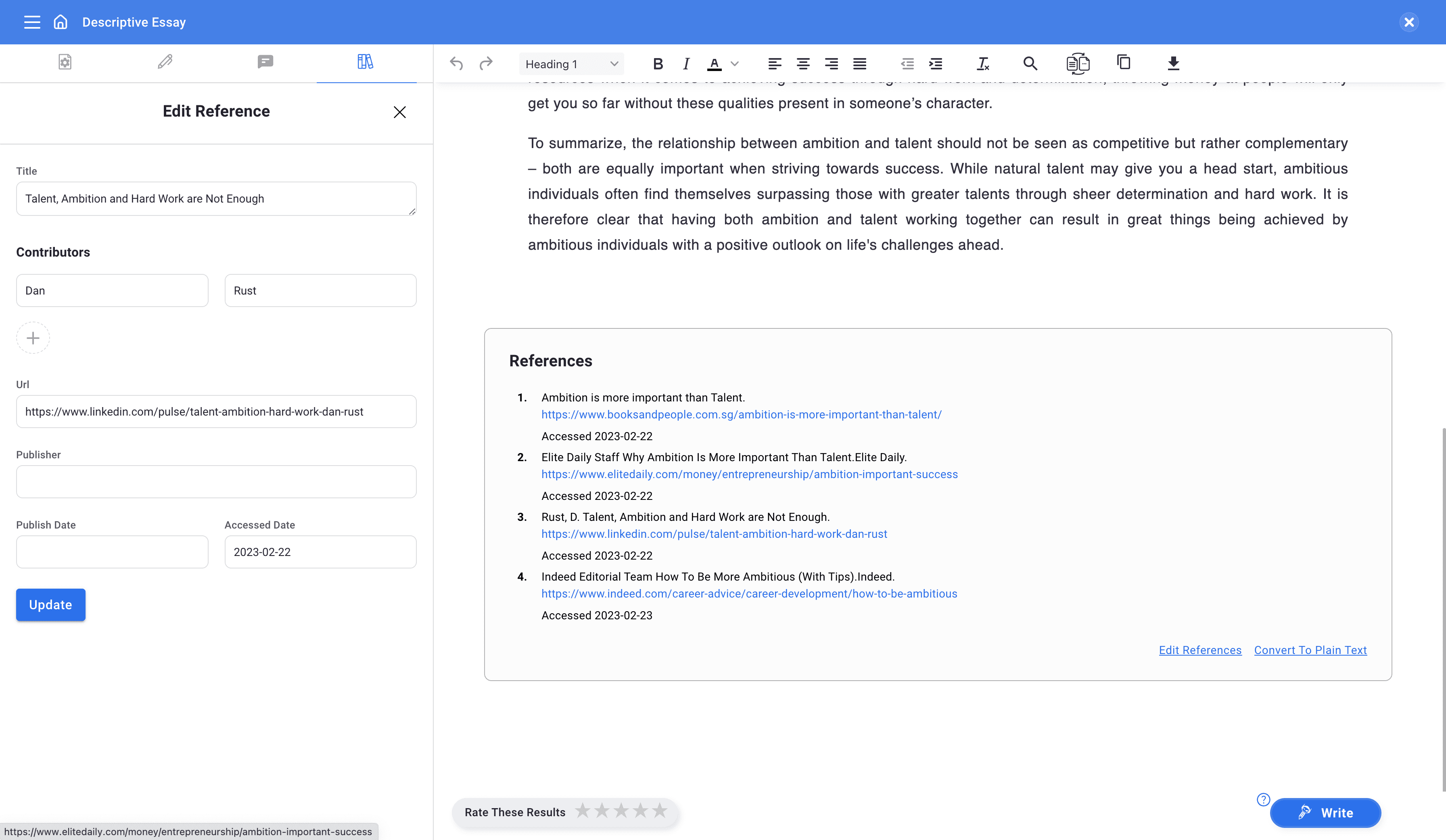This screenshot has width=1446, height=840.
Task: Edit contributor first name Dan
Action: 112,290
